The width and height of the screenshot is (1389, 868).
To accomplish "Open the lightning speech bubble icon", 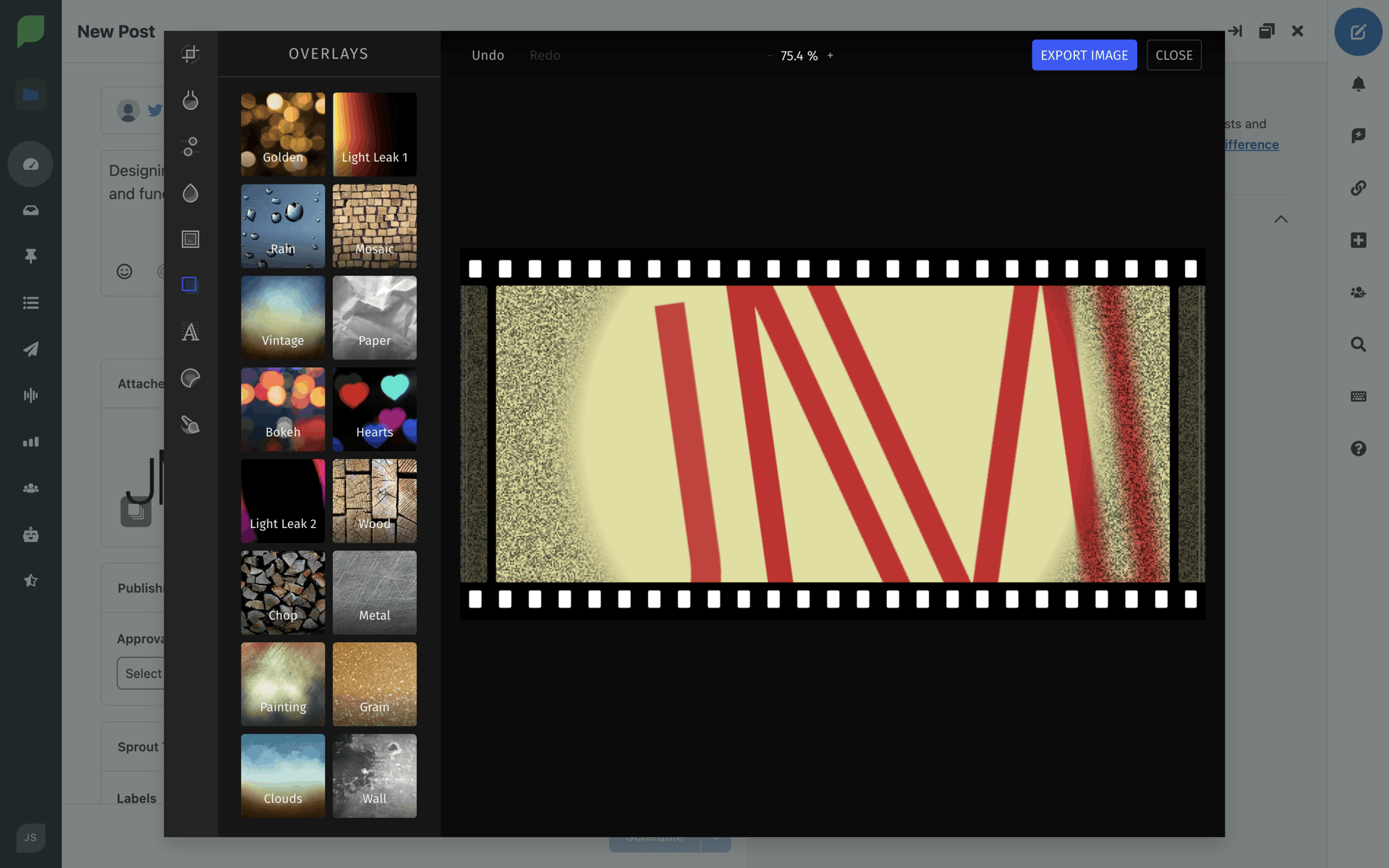I will coord(1358,135).
